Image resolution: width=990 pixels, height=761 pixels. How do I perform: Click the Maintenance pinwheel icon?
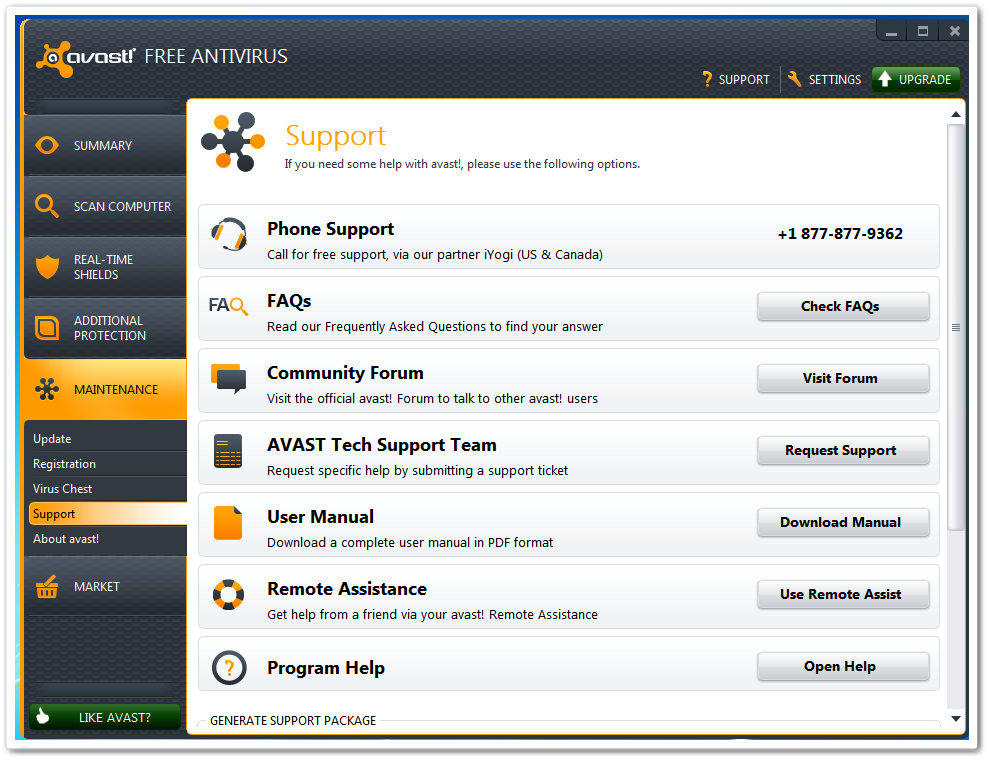coord(46,389)
